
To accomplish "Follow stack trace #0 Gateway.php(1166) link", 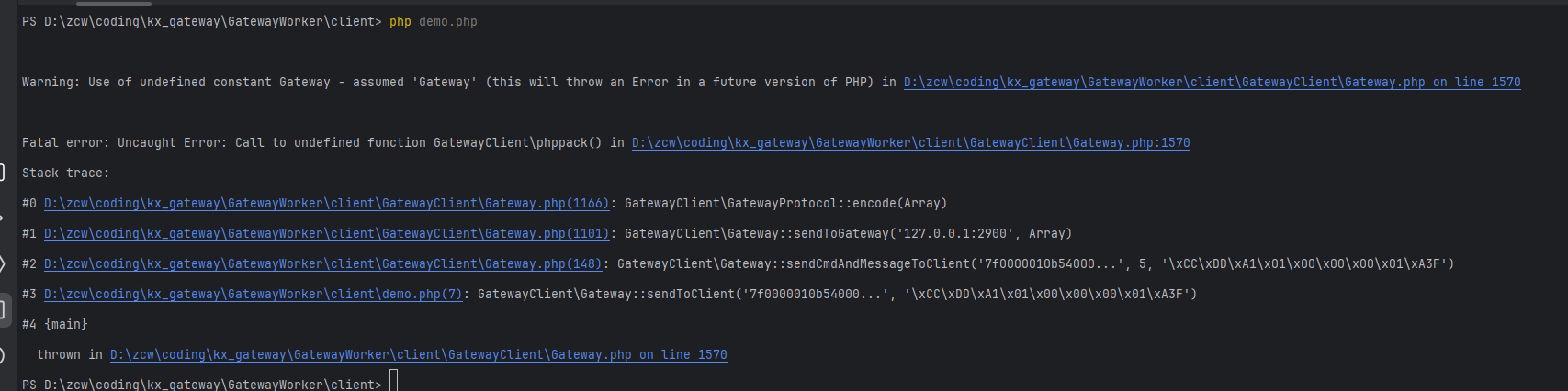I will [326, 204].
